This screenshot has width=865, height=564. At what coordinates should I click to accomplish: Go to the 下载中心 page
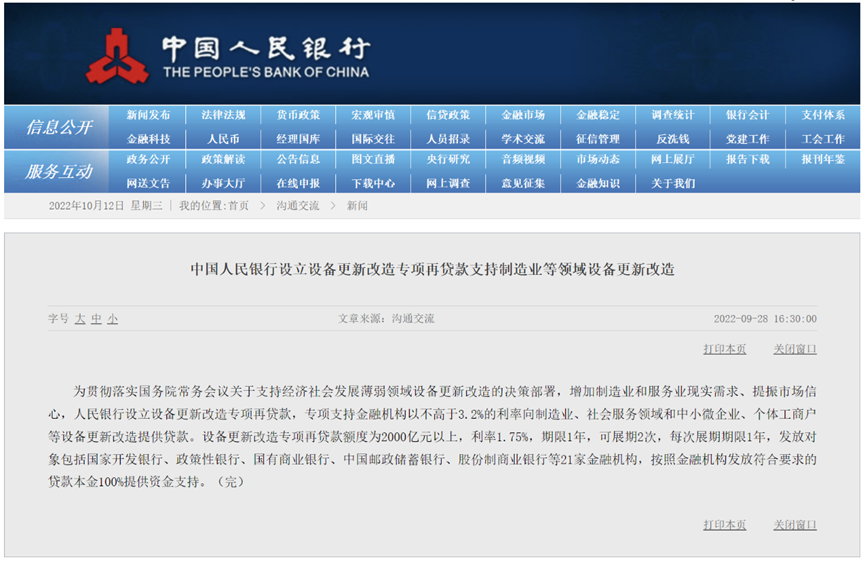373,183
